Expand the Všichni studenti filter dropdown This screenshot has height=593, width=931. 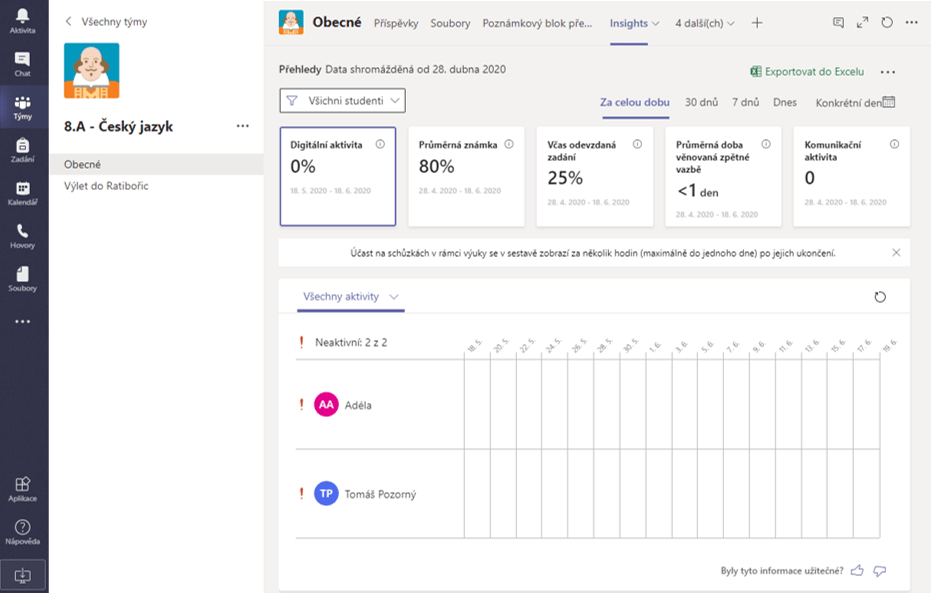coord(343,100)
